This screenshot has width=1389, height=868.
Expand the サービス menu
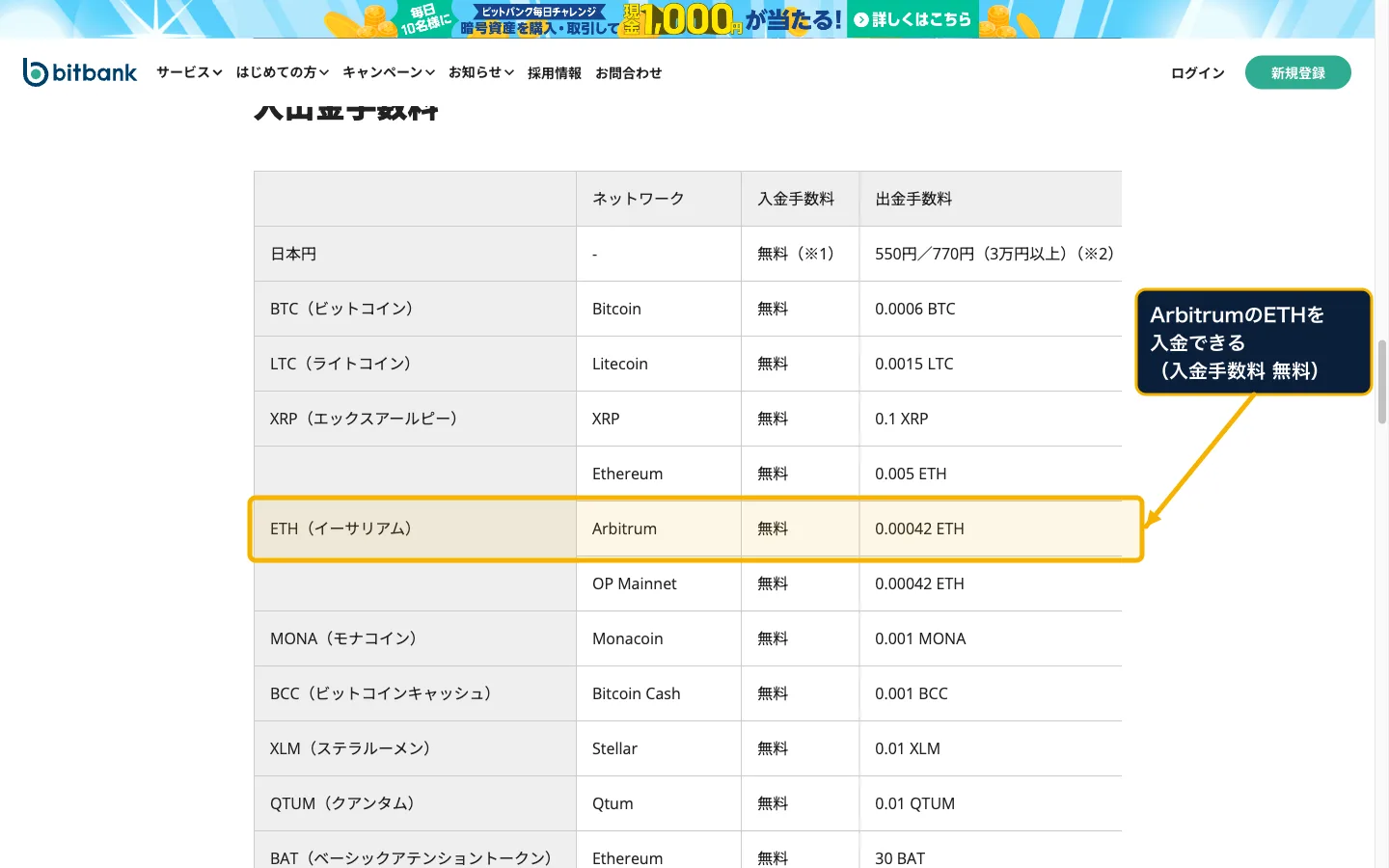pyautogui.click(x=189, y=72)
